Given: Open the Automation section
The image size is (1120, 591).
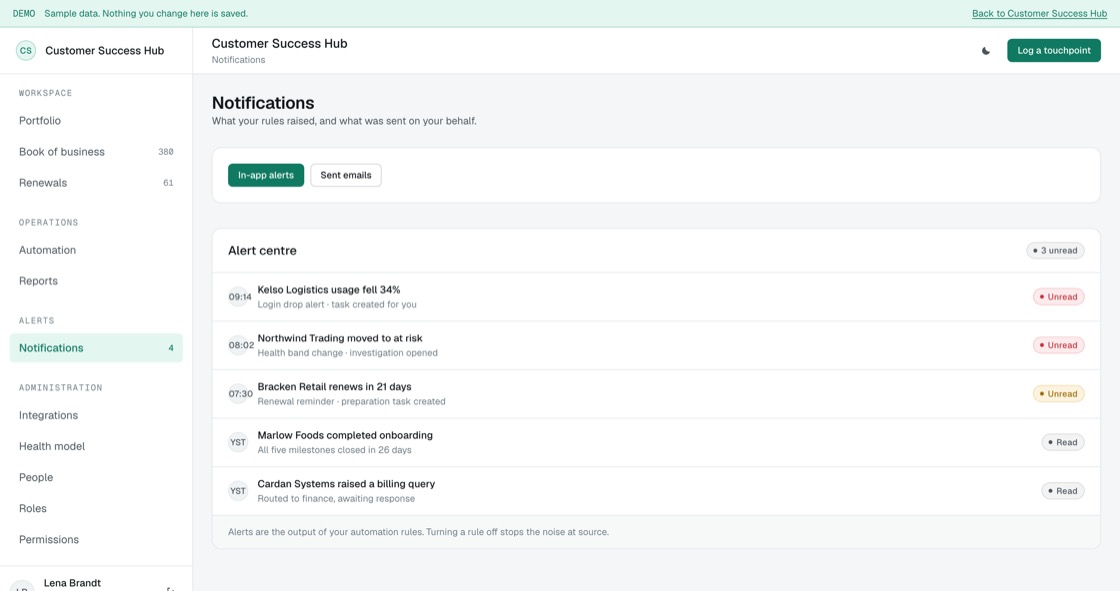Looking at the screenshot, I should 96,250.
